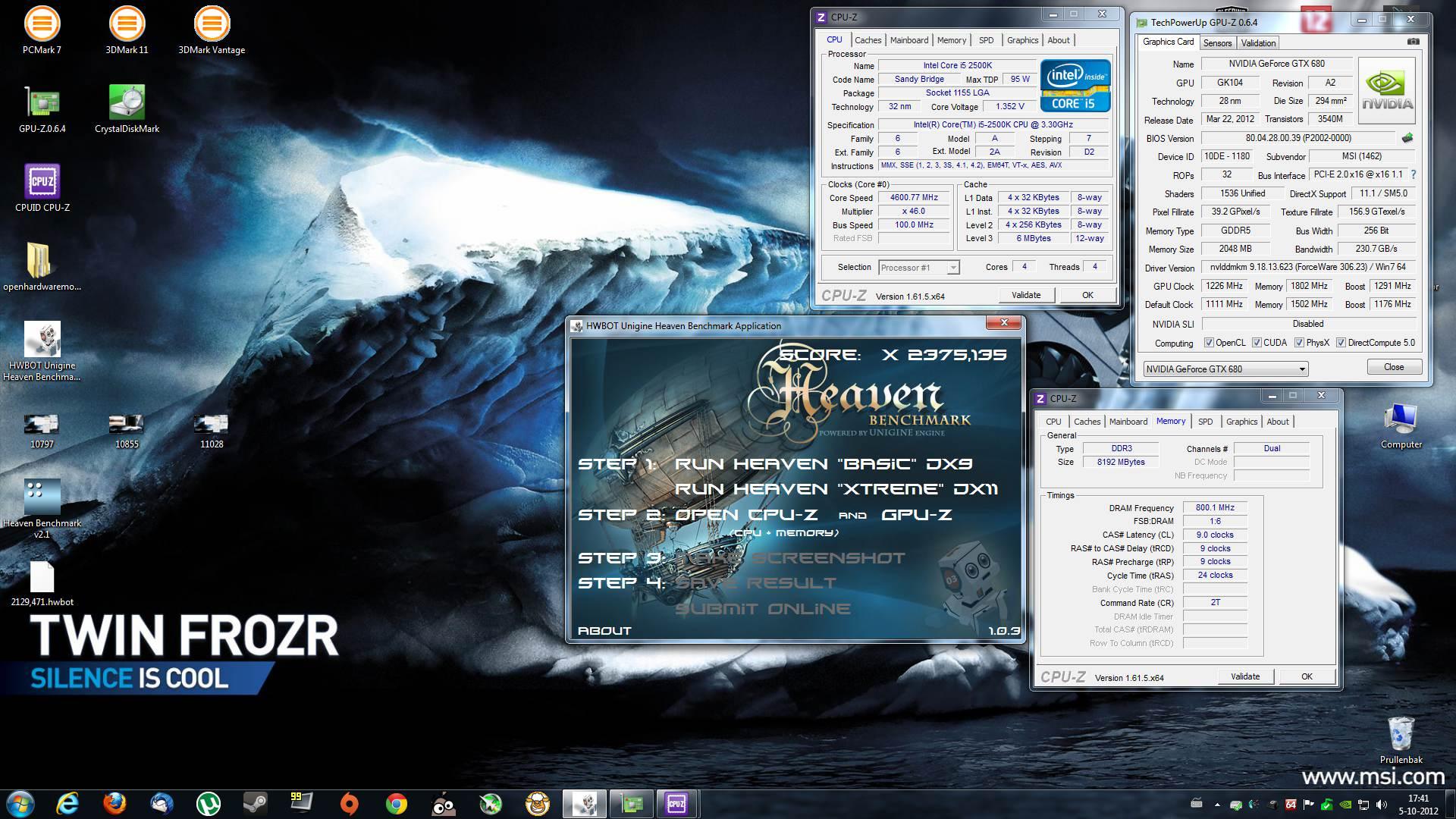Select the 2129,471.hwbot file
Image resolution: width=1456 pixels, height=819 pixels.
pos(42,583)
